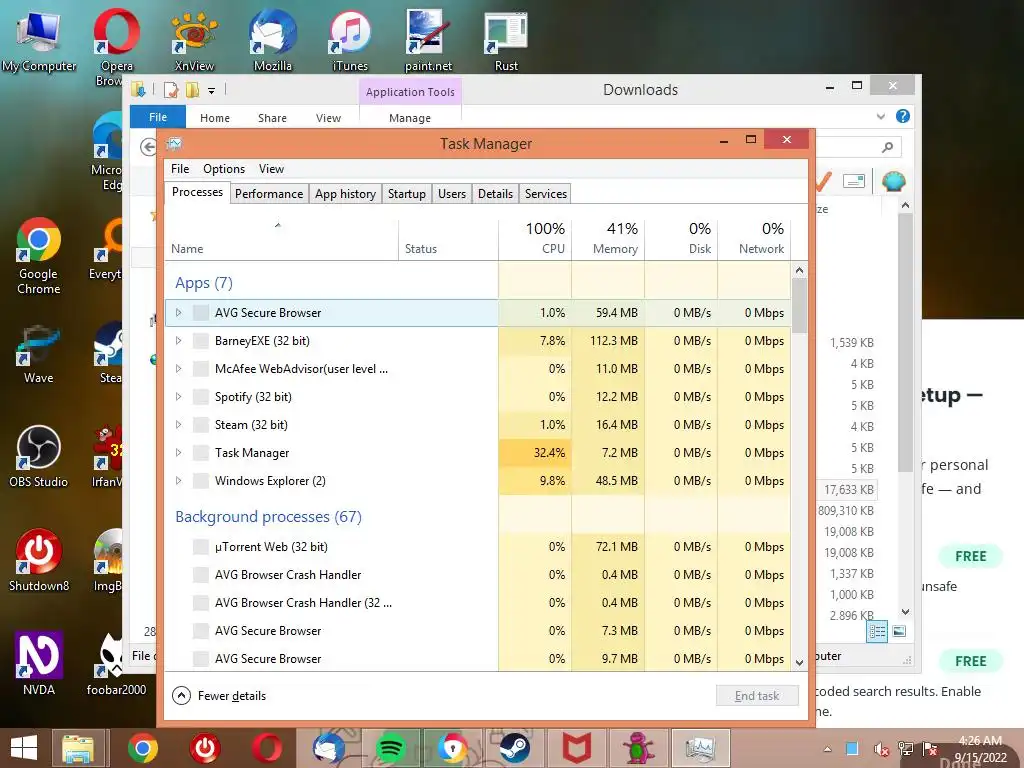This screenshot has width=1024, height=768.
Task: Collapse ribbon chevron in Downloads window
Action: pos(880,117)
